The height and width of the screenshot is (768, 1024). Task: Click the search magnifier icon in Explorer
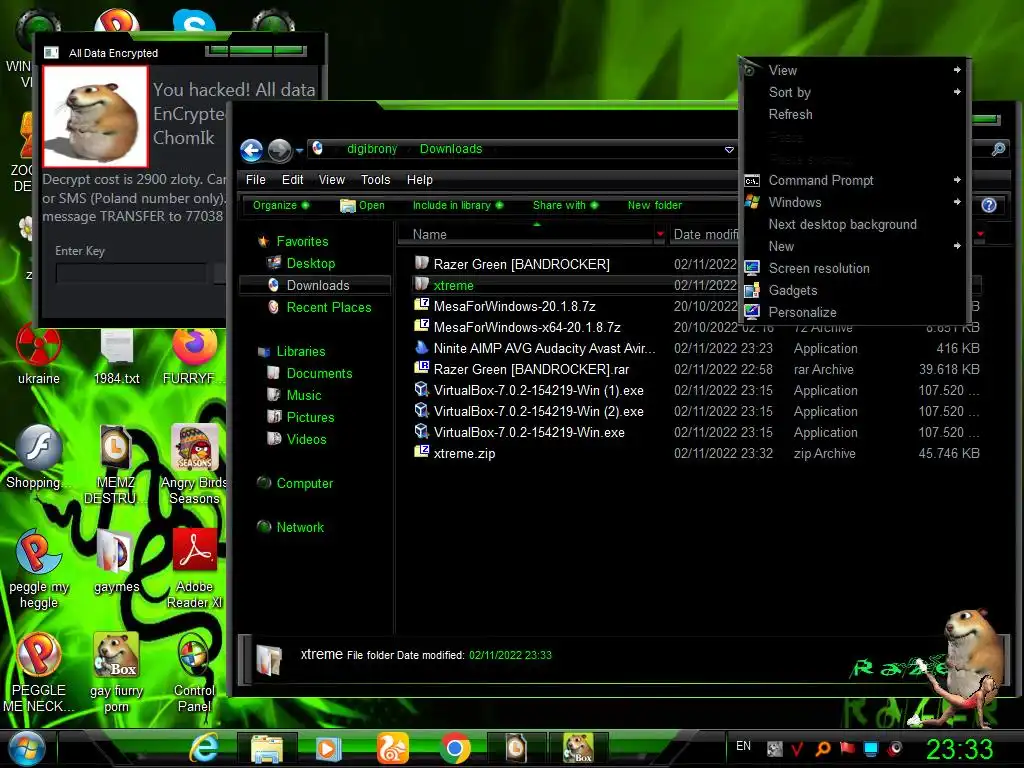pyautogui.click(x=998, y=149)
